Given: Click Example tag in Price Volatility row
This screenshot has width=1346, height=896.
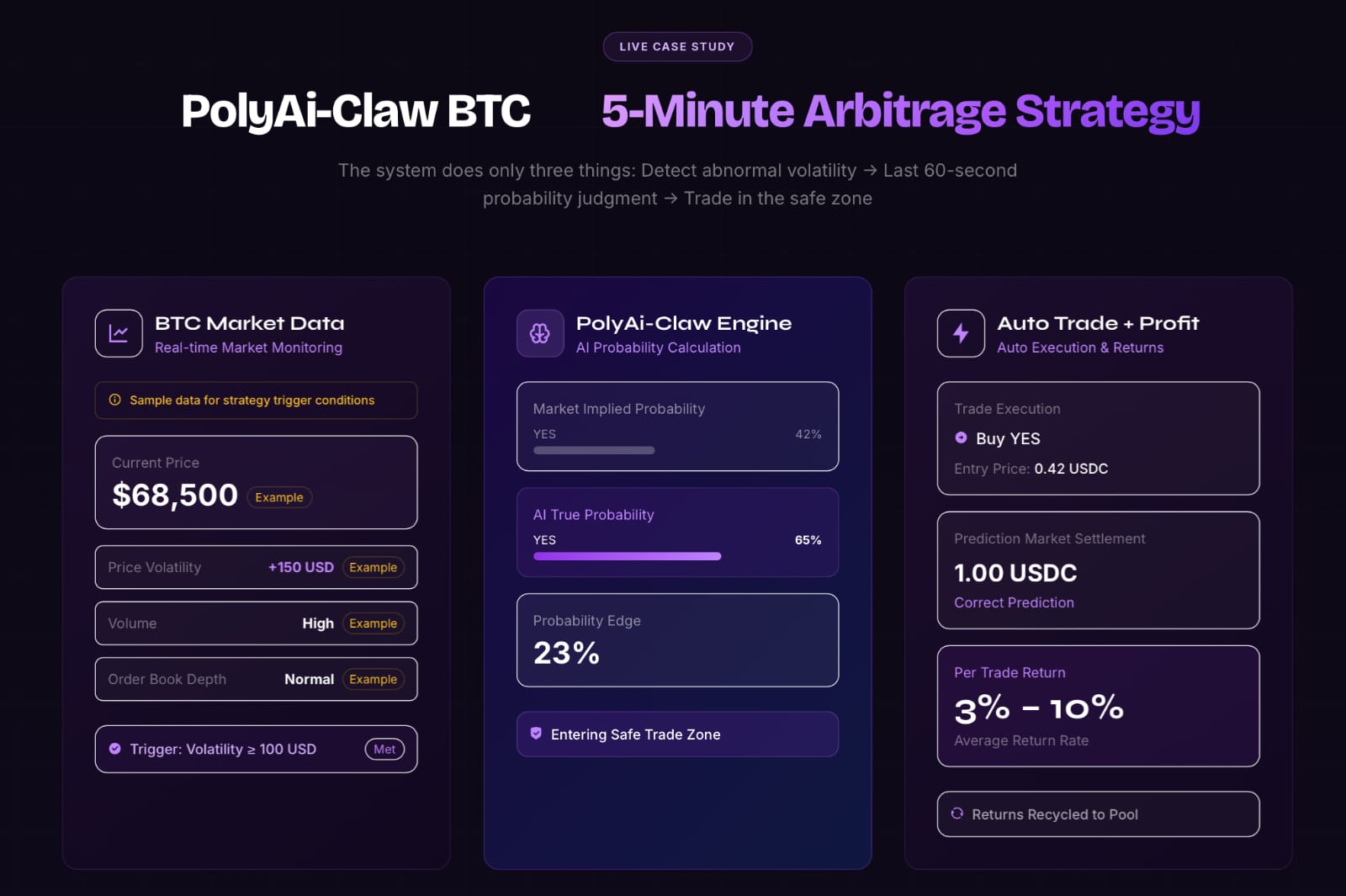Looking at the screenshot, I should (373, 567).
